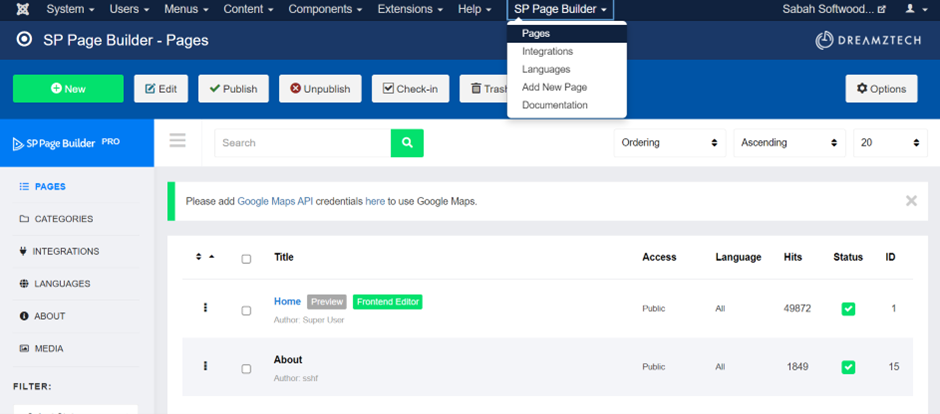Collapse the SP Page Builder top menu
Screen dimensions: 940x414
point(560,9)
